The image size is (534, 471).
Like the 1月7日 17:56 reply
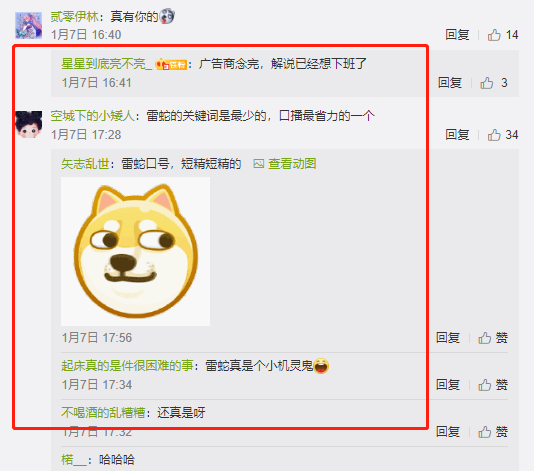click(x=493, y=338)
